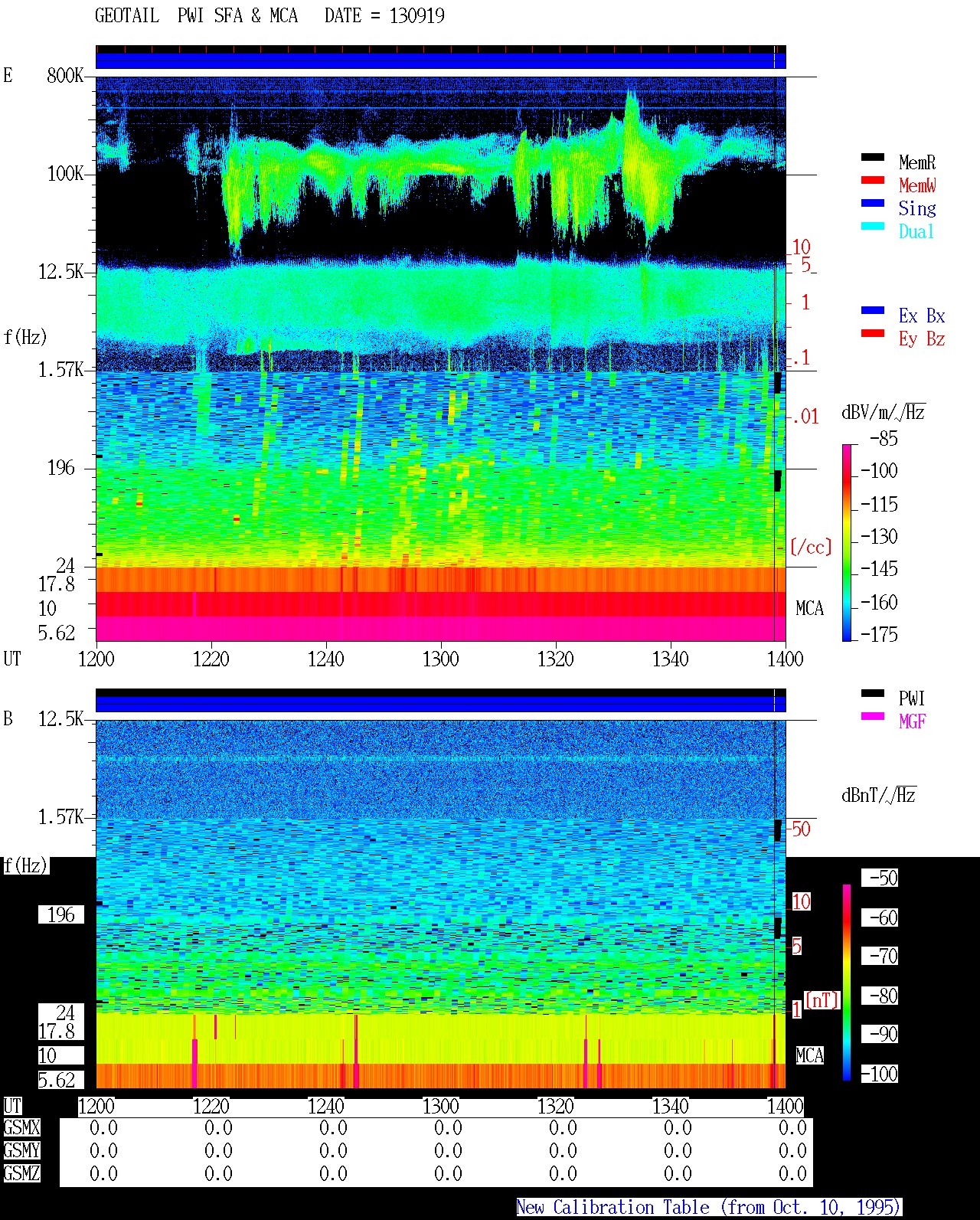Click the Ex Bx legend label
The width and height of the screenshot is (980, 1220).
922,316
